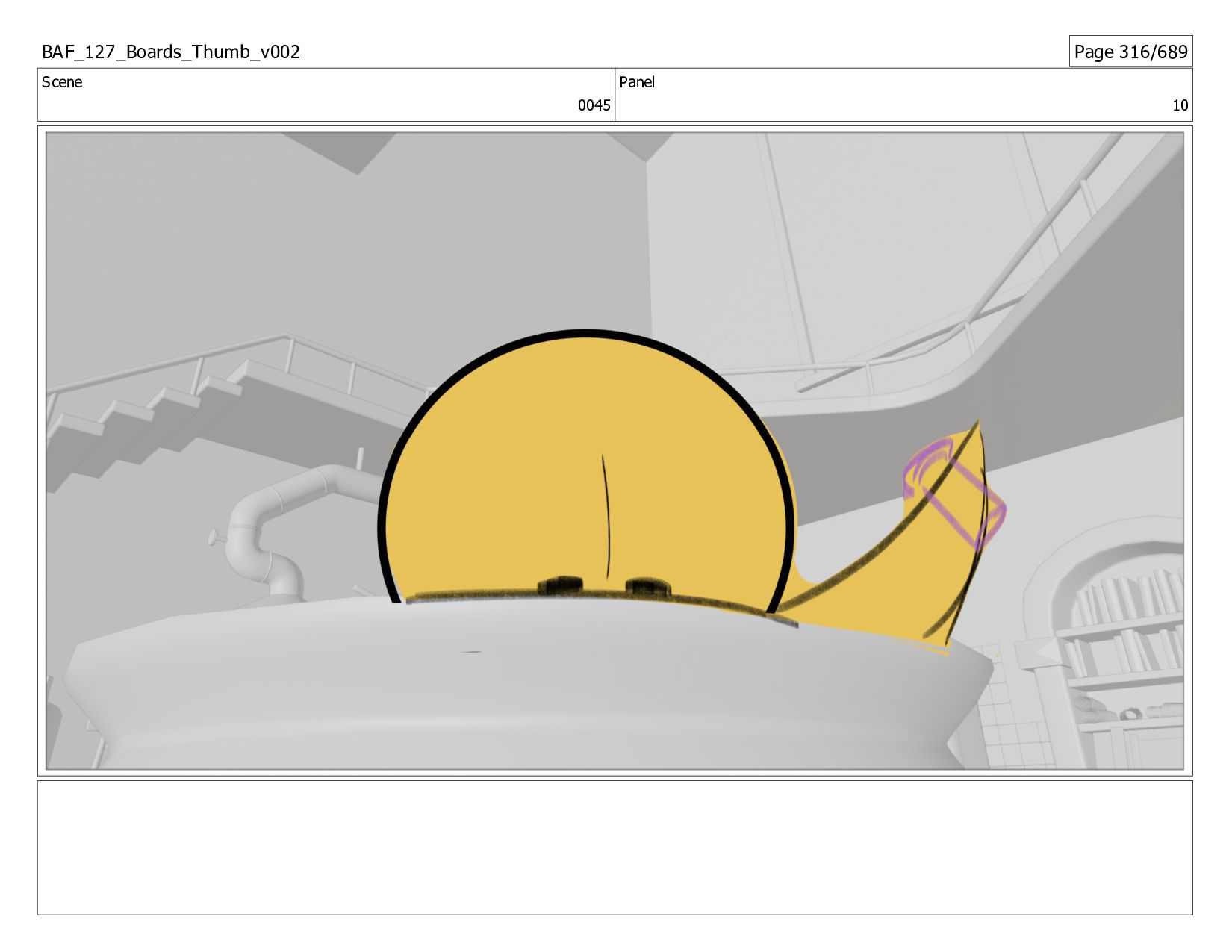
Task: Click the Scene label
Action: click(62, 82)
